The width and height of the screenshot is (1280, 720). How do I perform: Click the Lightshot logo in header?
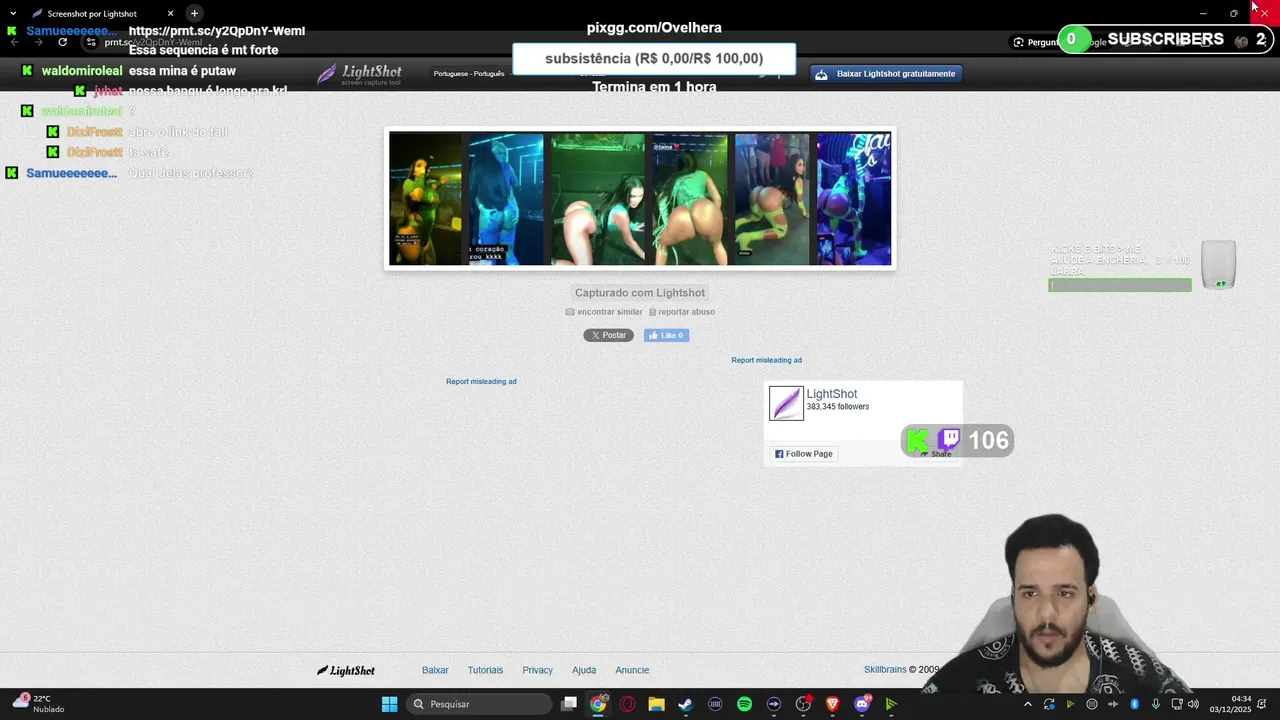click(359, 73)
